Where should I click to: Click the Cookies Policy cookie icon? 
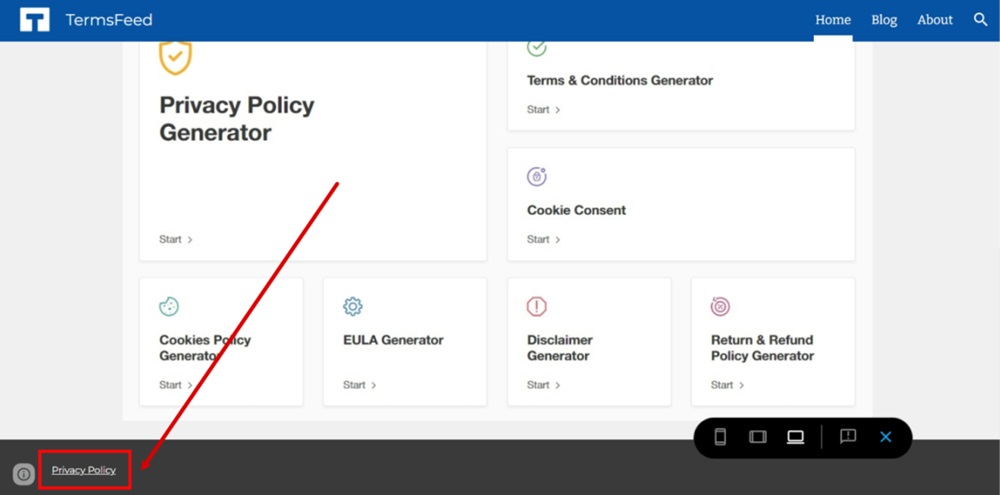(x=169, y=306)
